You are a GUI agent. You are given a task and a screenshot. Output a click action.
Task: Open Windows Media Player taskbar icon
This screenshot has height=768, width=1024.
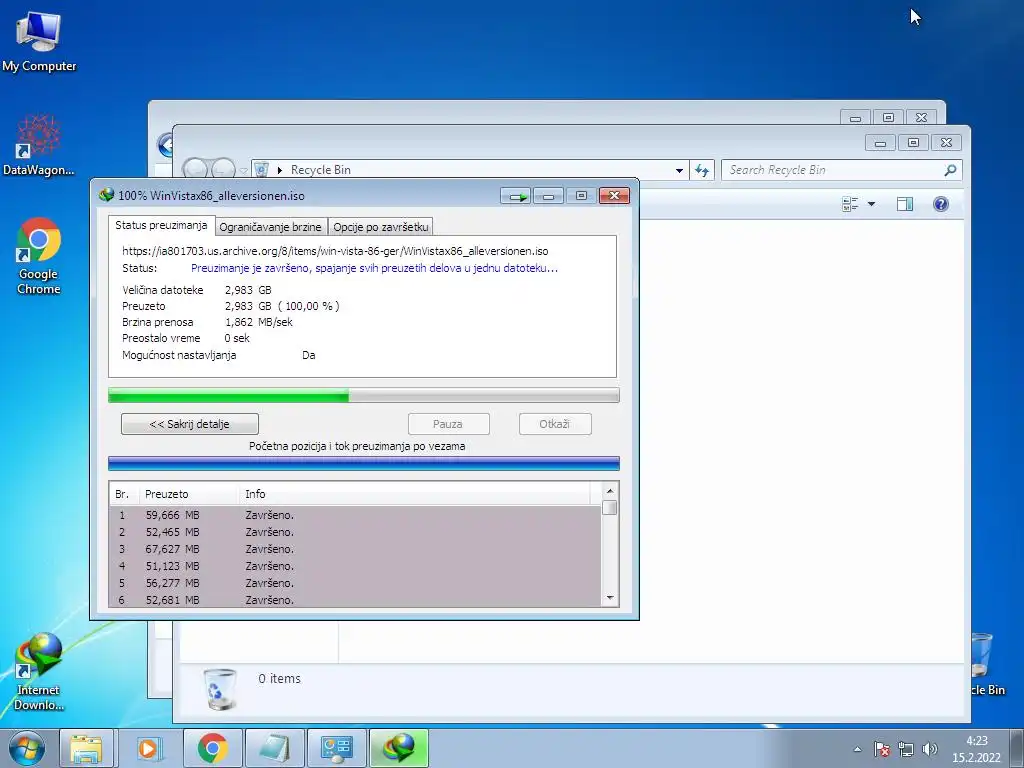[149, 748]
